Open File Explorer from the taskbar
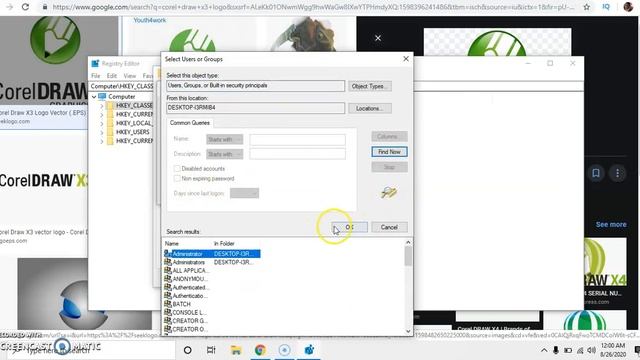 (x=236, y=350)
